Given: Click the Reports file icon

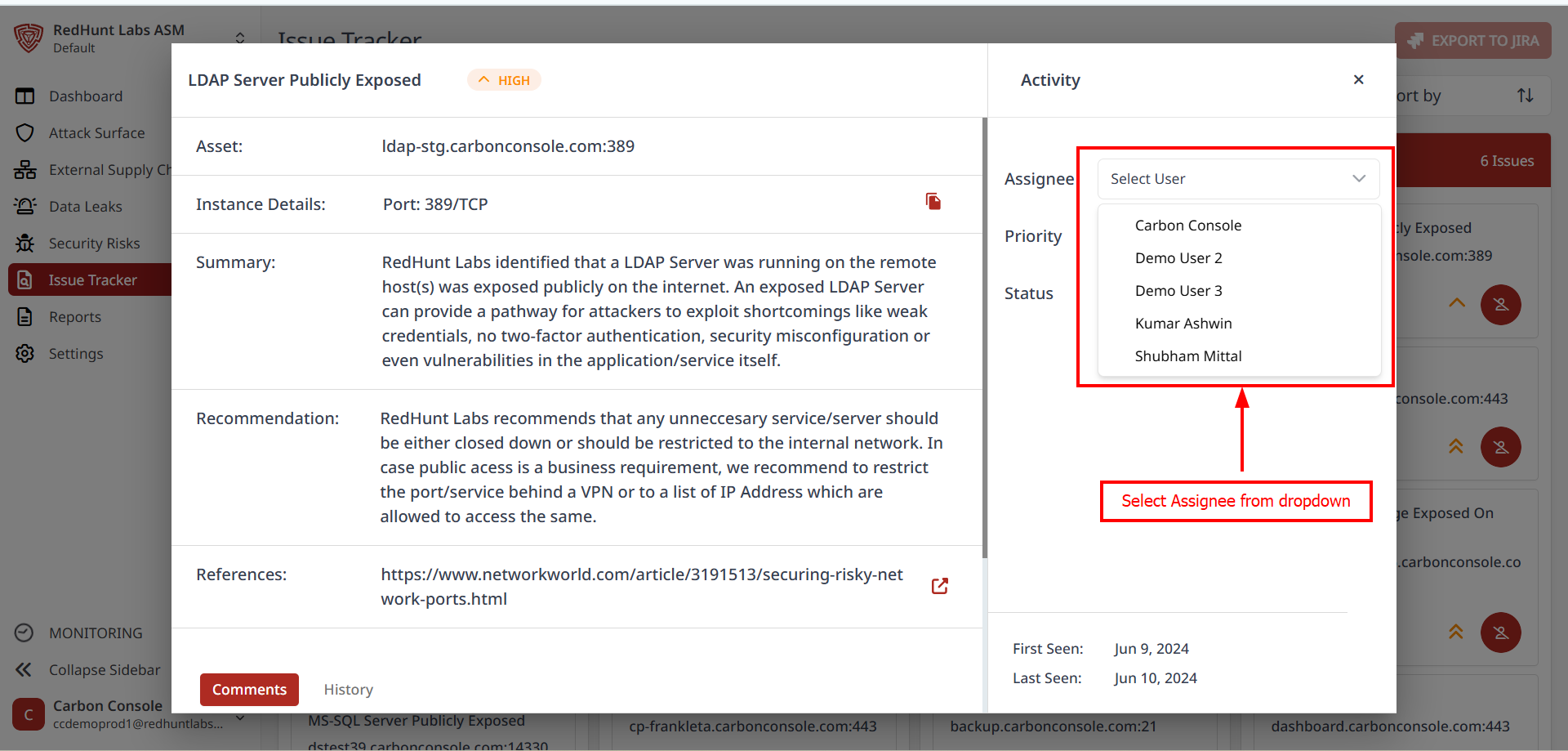Looking at the screenshot, I should click(25, 317).
